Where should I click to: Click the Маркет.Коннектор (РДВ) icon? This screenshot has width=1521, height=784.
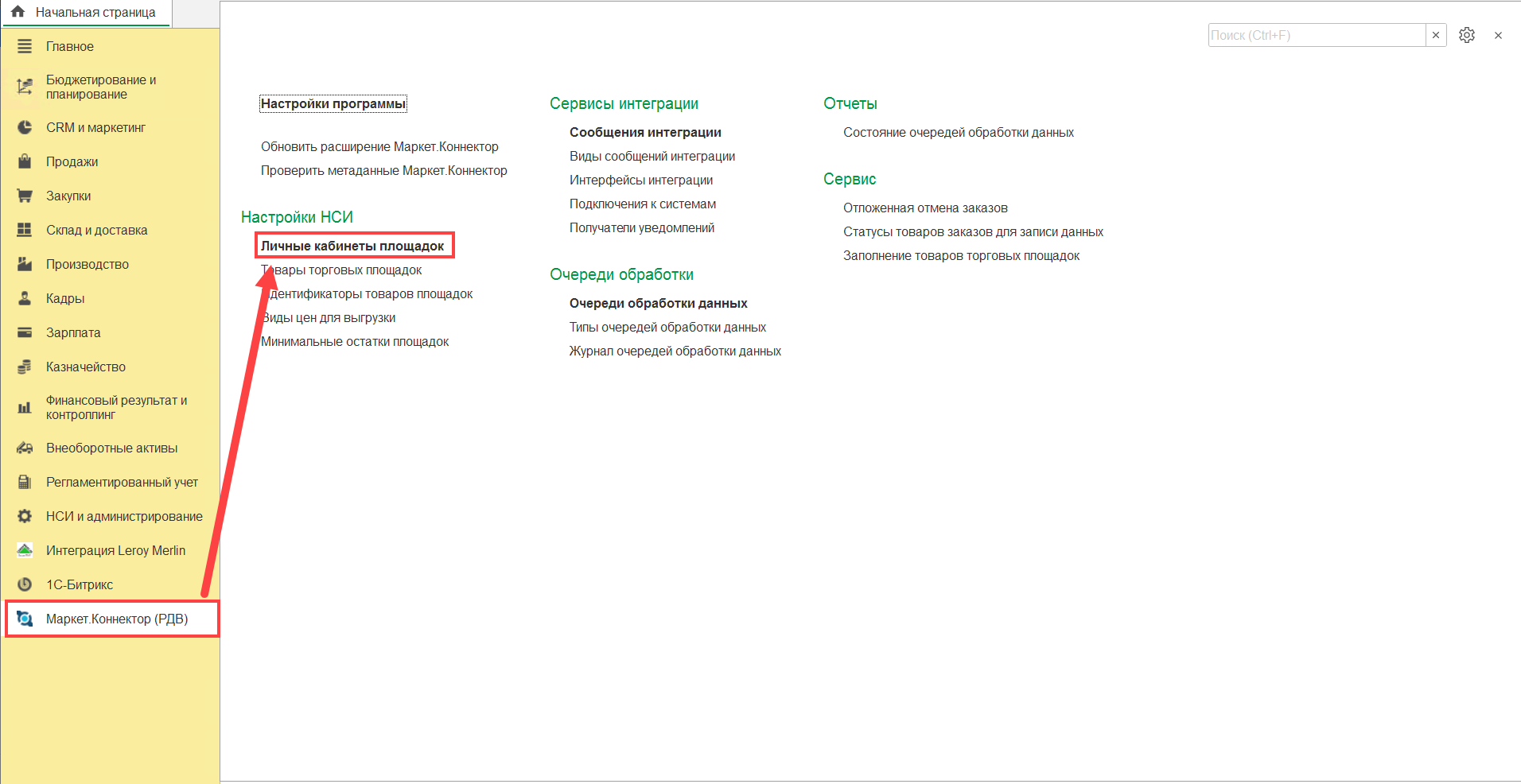pos(25,619)
